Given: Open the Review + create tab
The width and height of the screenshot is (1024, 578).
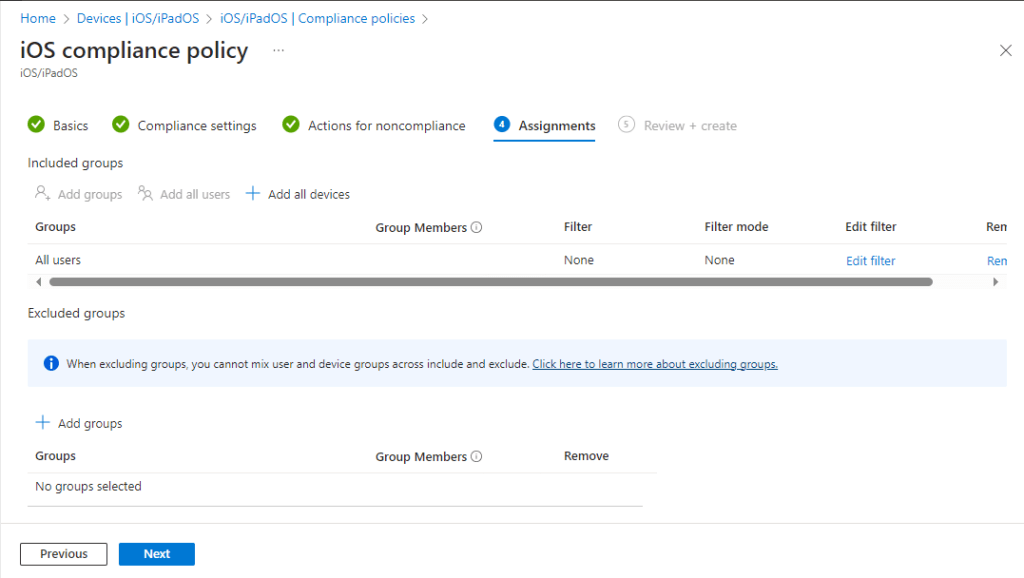Looking at the screenshot, I should coord(690,126).
